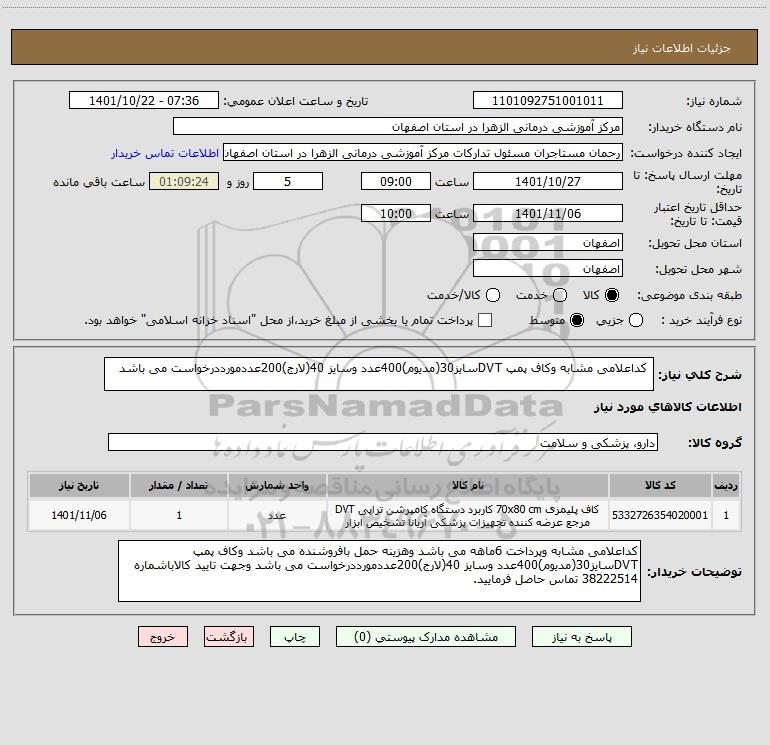
Task: Click the unit cell عدد
Action: (x=277, y=515)
